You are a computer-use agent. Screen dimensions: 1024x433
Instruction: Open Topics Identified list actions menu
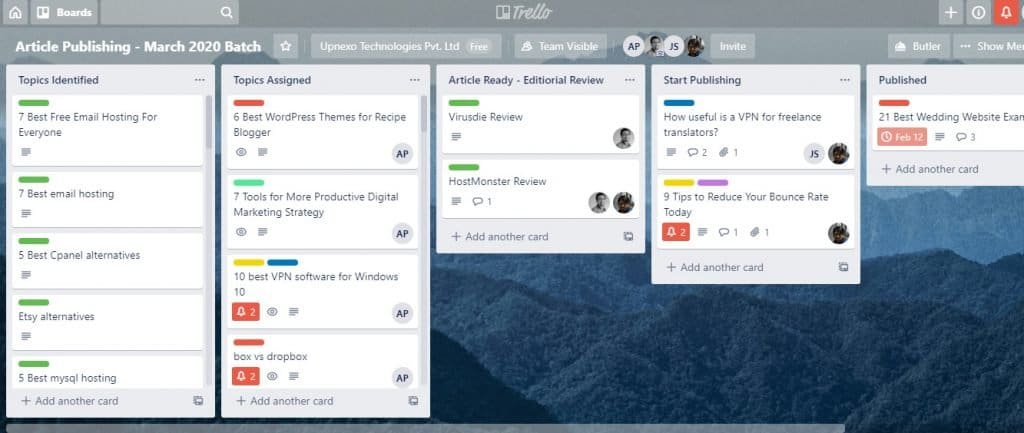click(x=200, y=80)
